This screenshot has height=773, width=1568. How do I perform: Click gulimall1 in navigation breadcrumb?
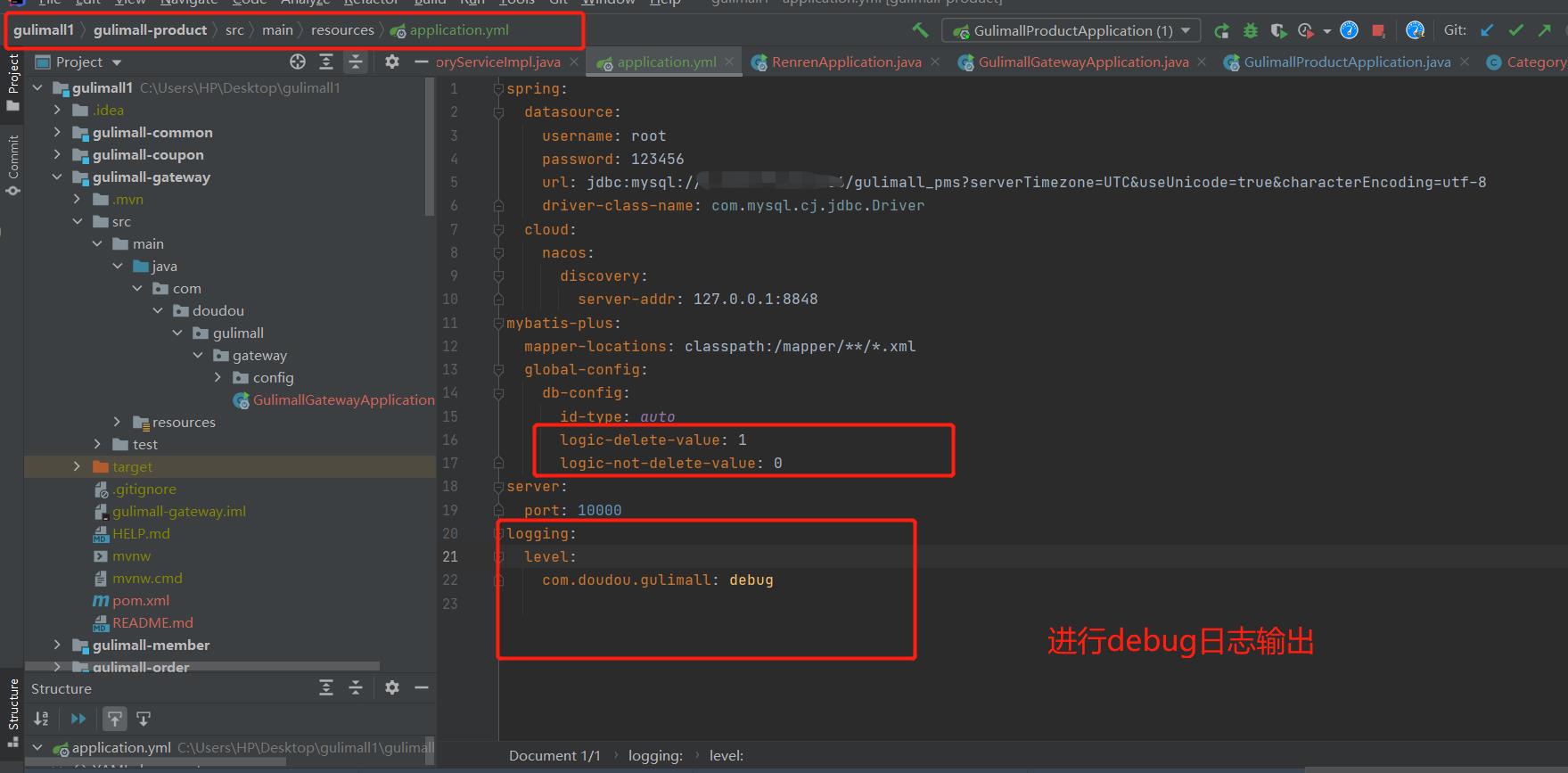pyautogui.click(x=43, y=30)
